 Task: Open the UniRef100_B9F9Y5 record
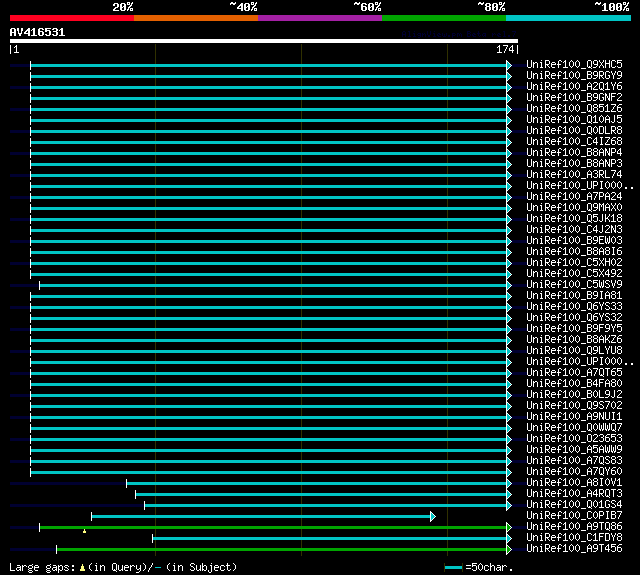[574, 329]
